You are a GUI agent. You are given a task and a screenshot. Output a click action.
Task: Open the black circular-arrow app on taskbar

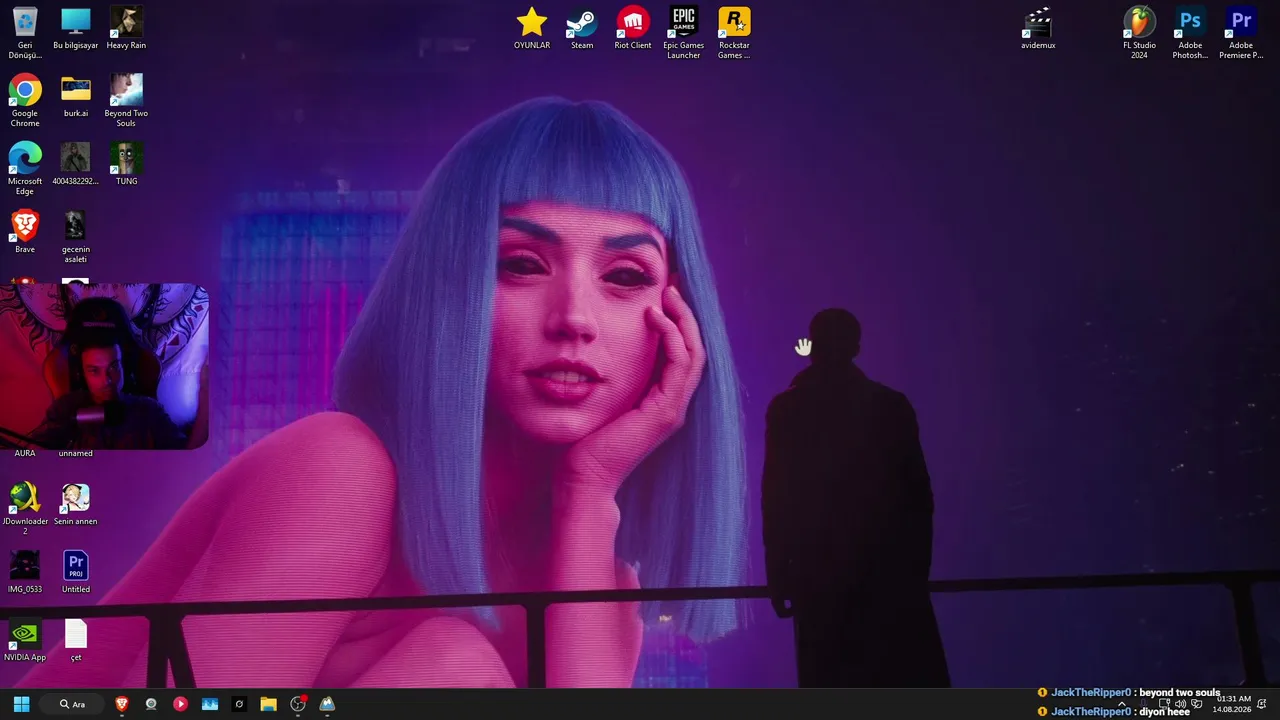click(239, 704)
